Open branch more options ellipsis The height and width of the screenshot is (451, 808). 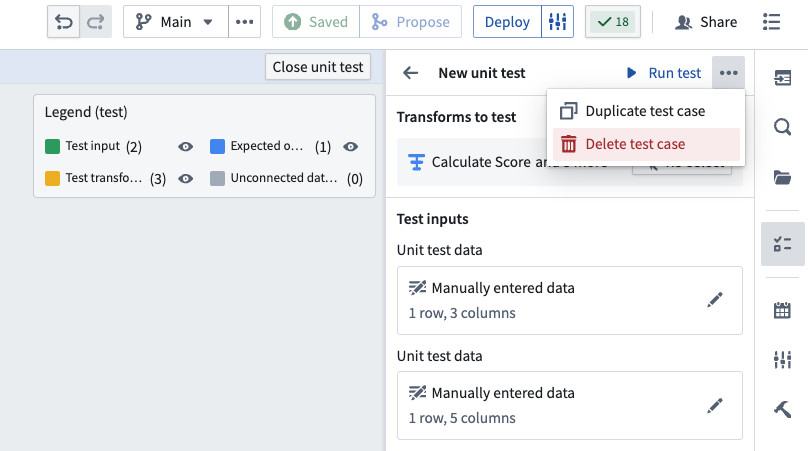click(x=244, y=22)
